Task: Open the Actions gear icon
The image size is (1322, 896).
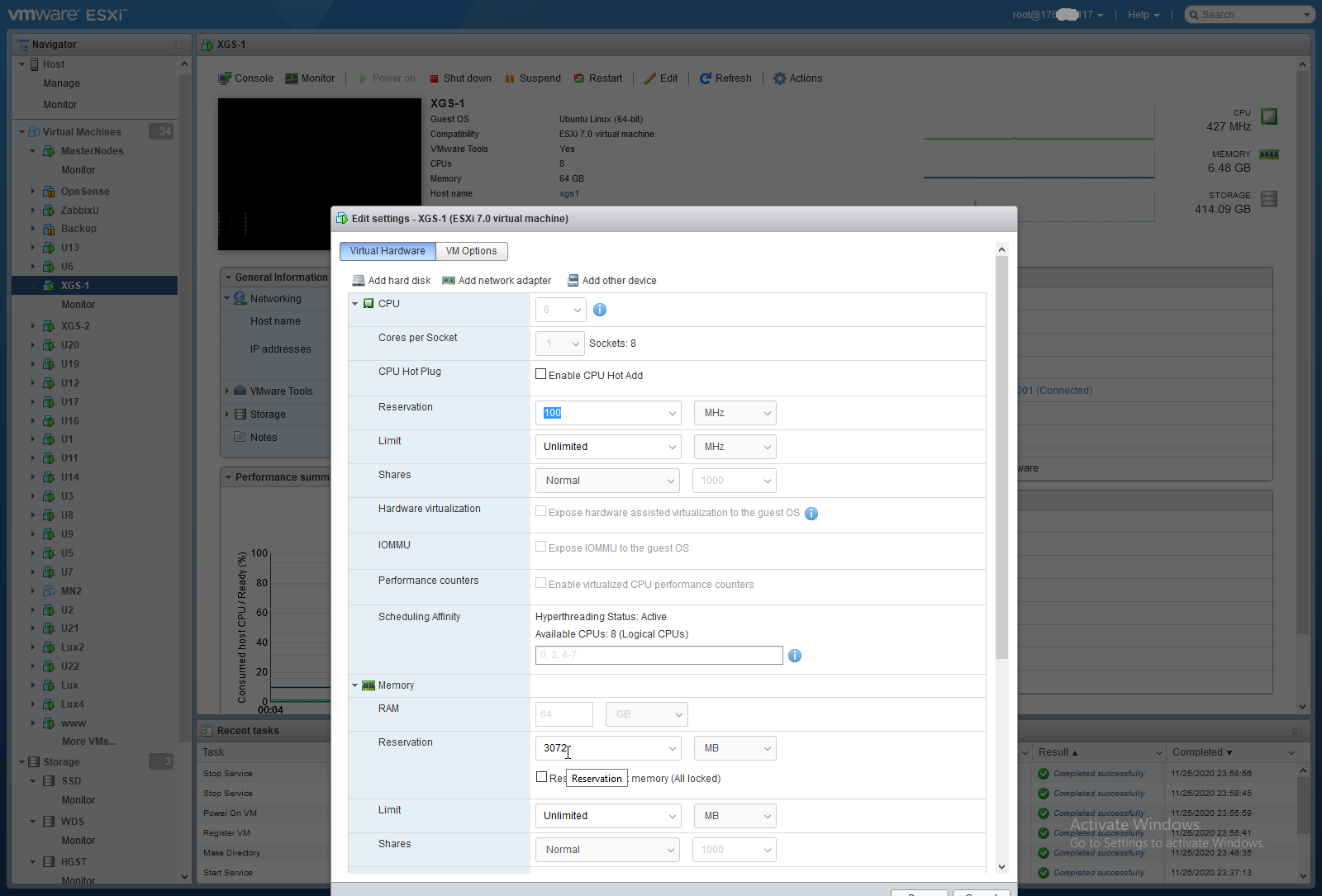Action: tap(780, 78)
